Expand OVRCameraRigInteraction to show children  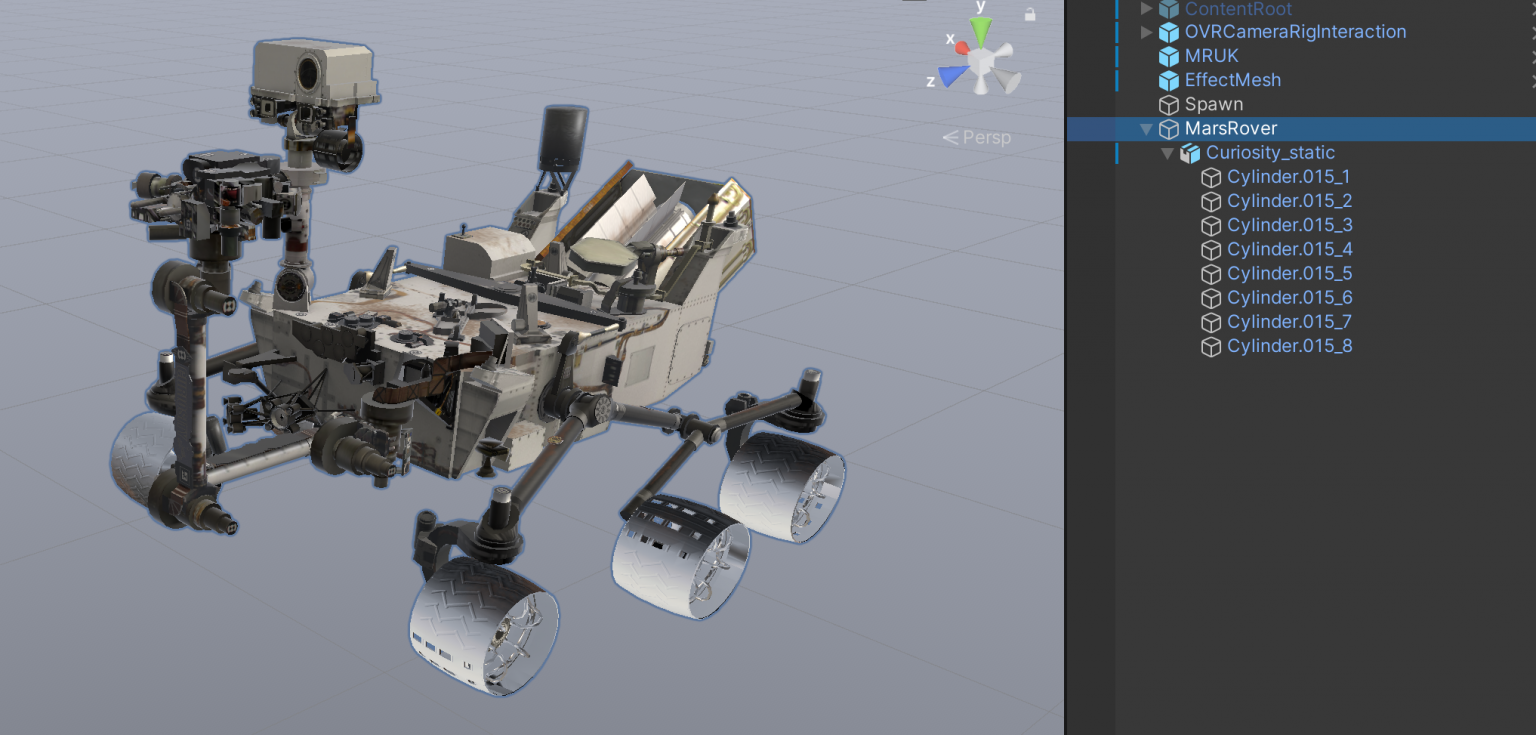tap(1146, 32)
